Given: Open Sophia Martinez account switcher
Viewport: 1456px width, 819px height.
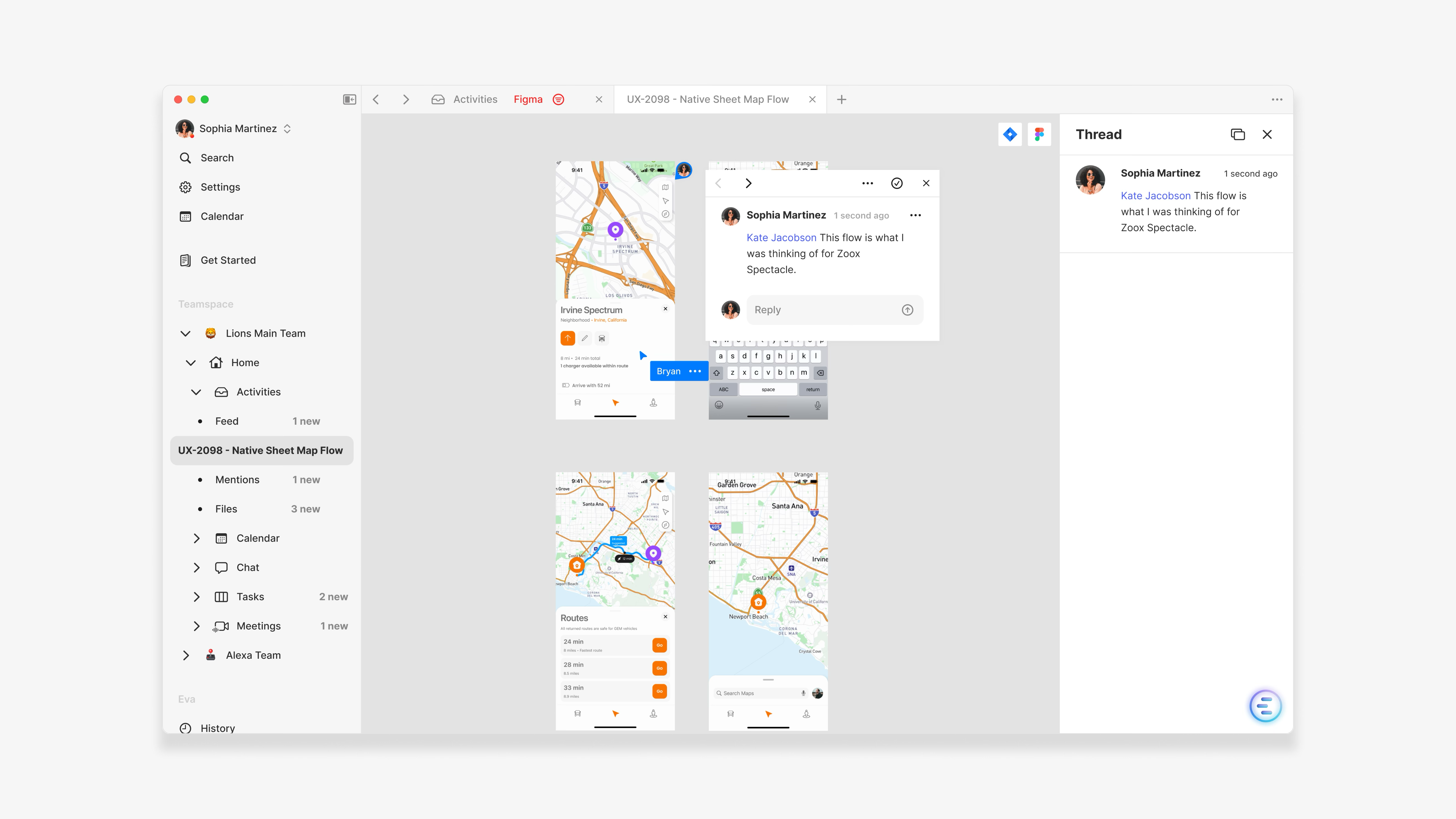Looking at the screenshot, I should click(x=237, y=129).
